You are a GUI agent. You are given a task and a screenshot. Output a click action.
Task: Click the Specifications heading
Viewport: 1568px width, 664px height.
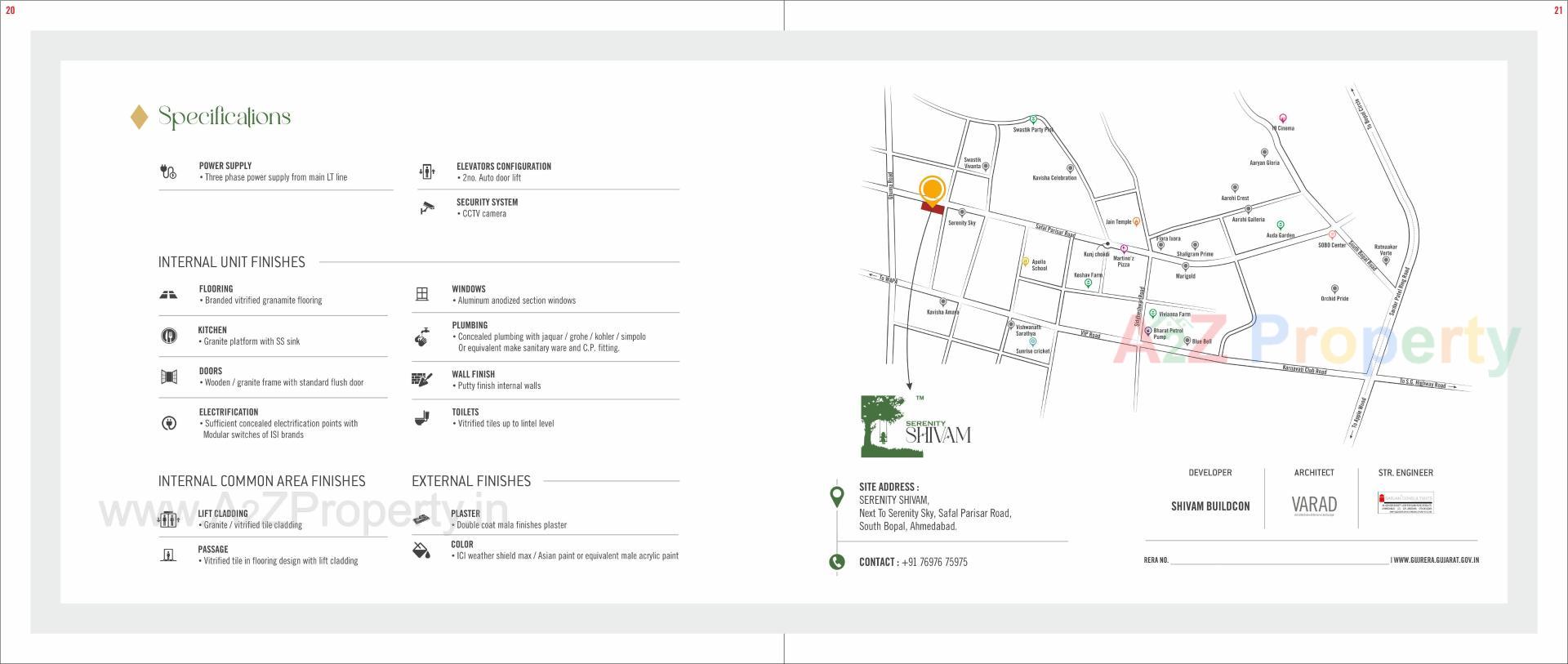point(225,117)
